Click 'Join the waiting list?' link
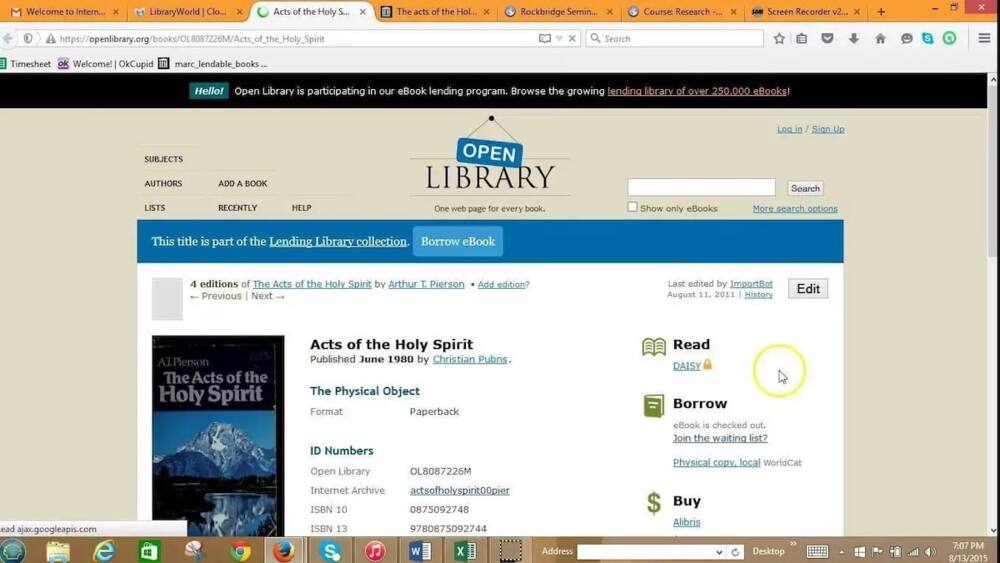The height and width of the screenshot is (563, 1000). tap(720, 438)
